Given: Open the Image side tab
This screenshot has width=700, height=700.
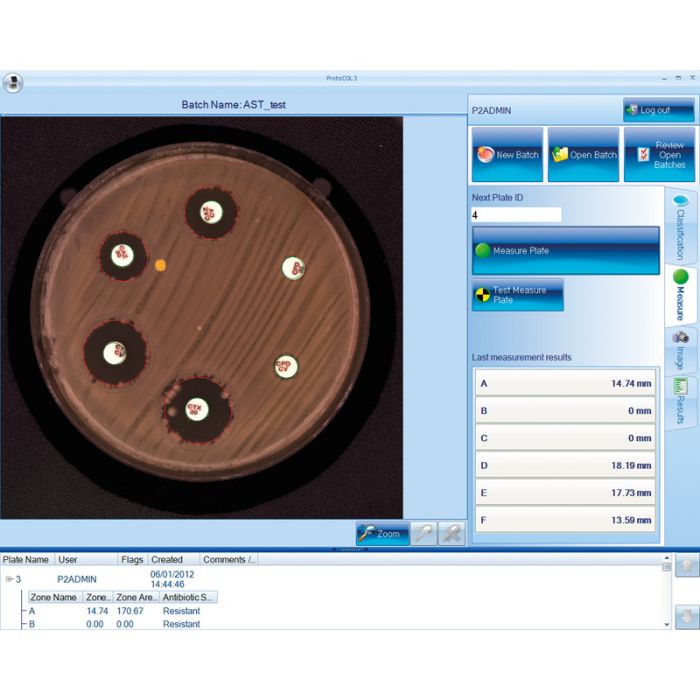Looking at the screenshot, I should [680, 350].
